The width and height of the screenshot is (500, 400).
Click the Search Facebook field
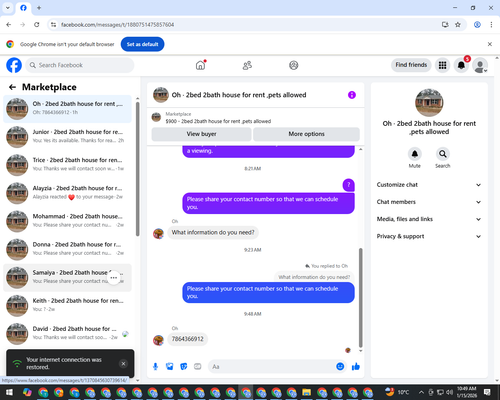point(80,65)
